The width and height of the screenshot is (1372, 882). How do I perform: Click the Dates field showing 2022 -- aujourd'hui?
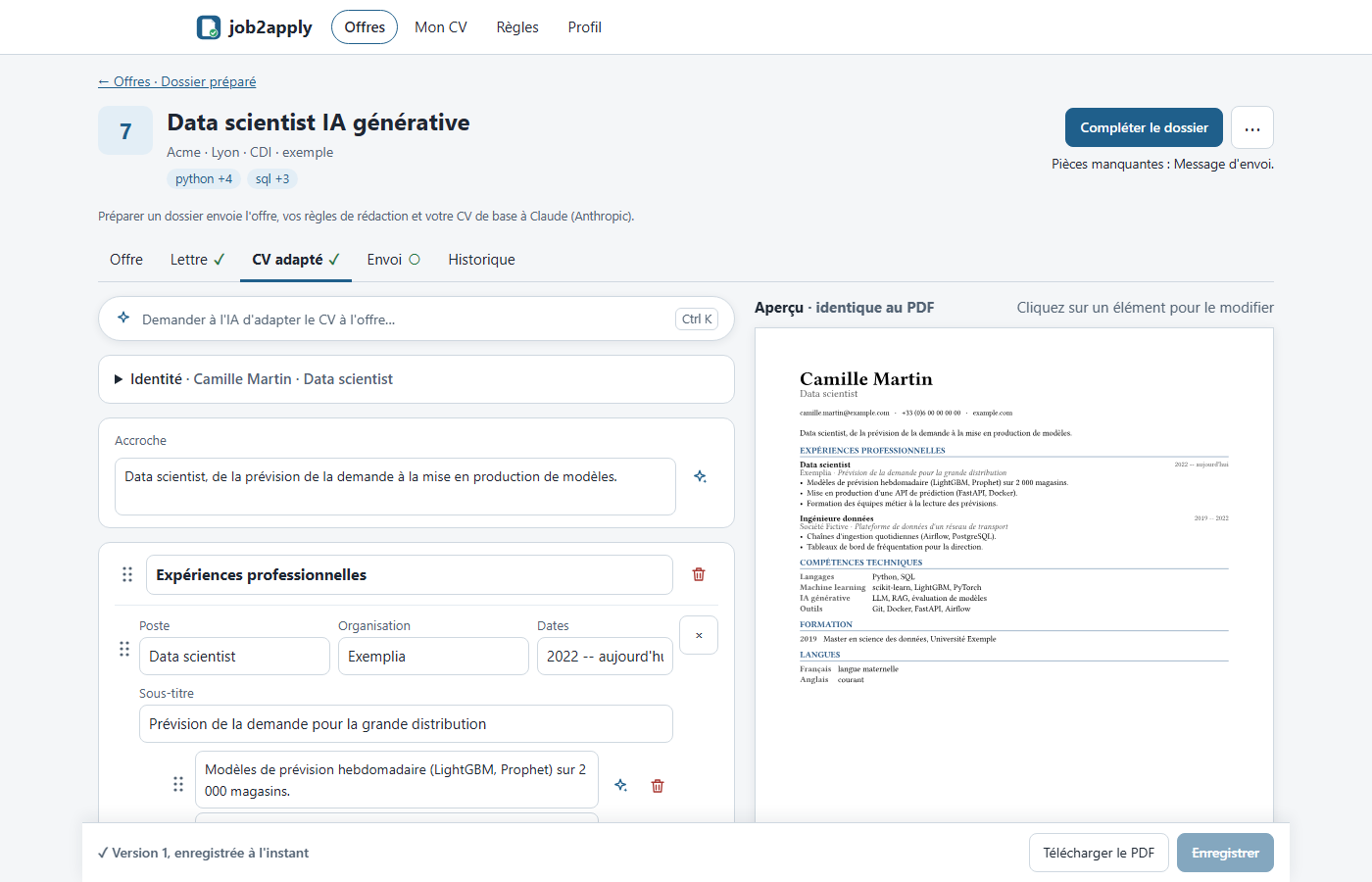(605, 657)
